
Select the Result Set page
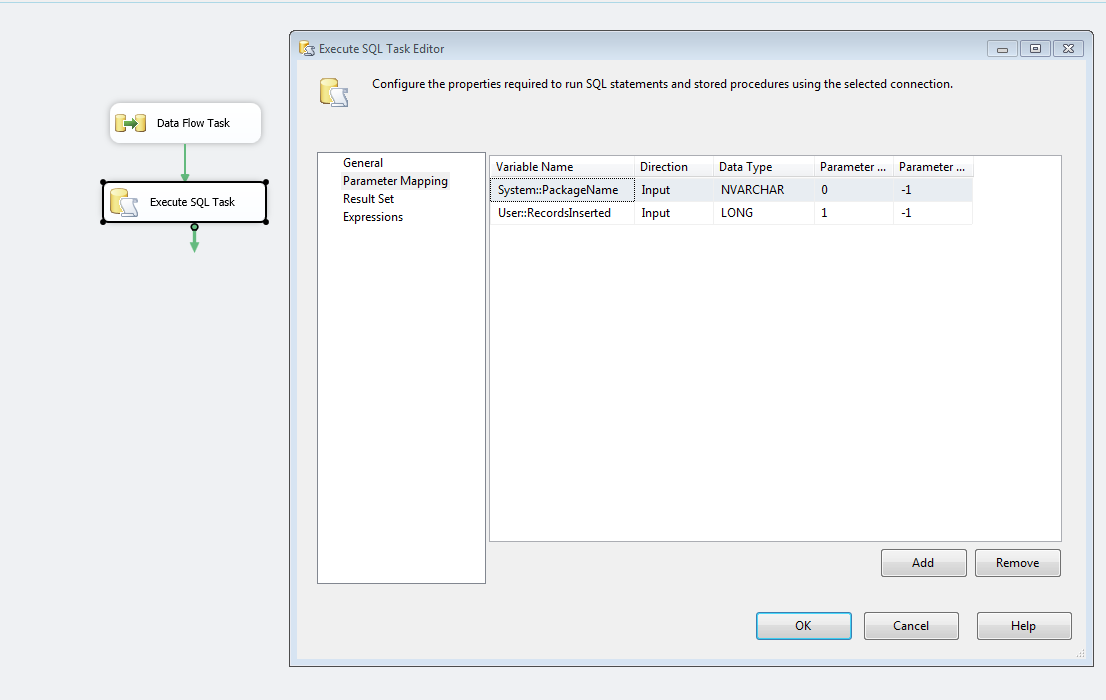368,198
